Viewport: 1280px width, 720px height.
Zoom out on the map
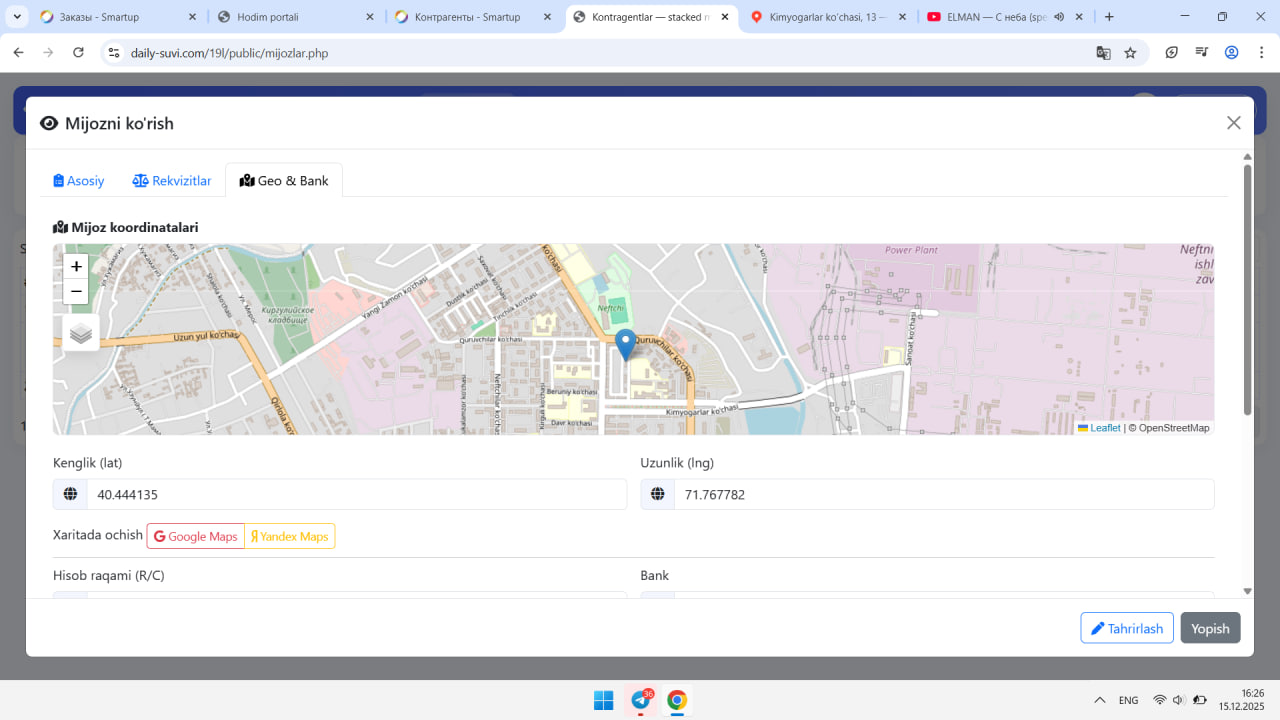(x=76, y=292)
